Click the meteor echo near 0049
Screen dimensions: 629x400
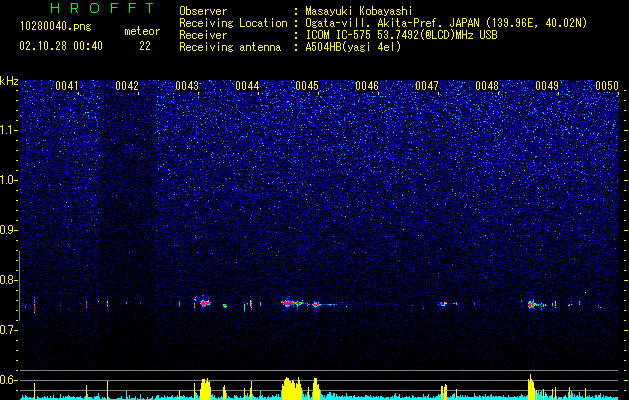tap(532, 305)
